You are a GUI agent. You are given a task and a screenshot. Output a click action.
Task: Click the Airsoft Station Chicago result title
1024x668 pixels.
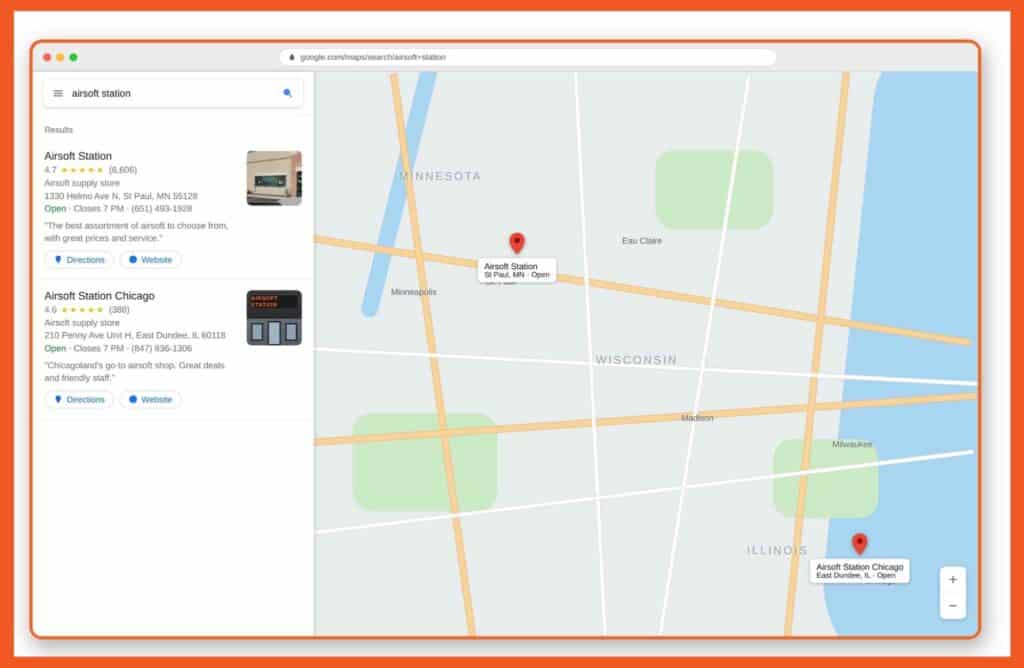coord(99,296)
